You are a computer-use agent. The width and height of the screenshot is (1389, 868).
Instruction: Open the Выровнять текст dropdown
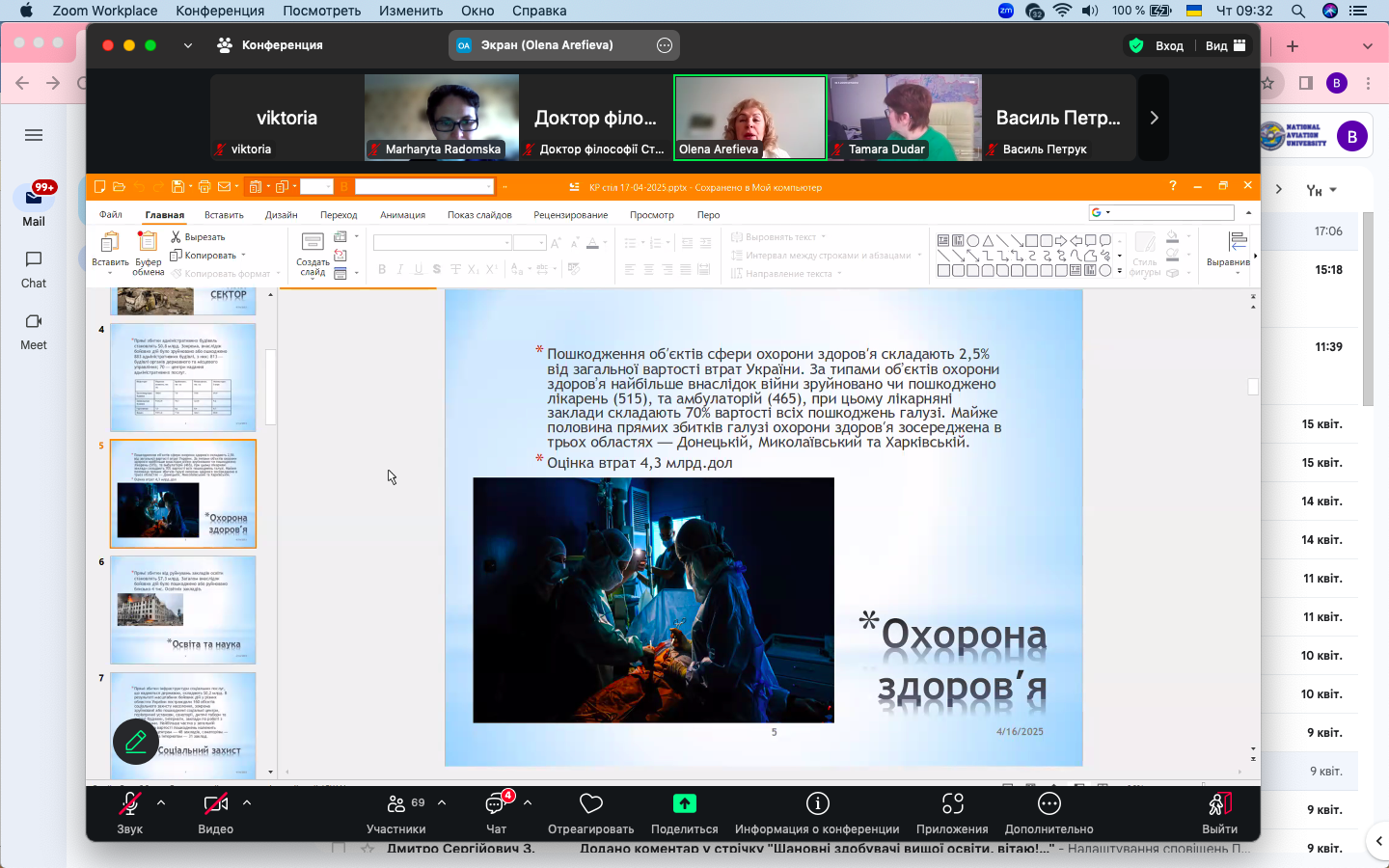(x=778, y=237)
